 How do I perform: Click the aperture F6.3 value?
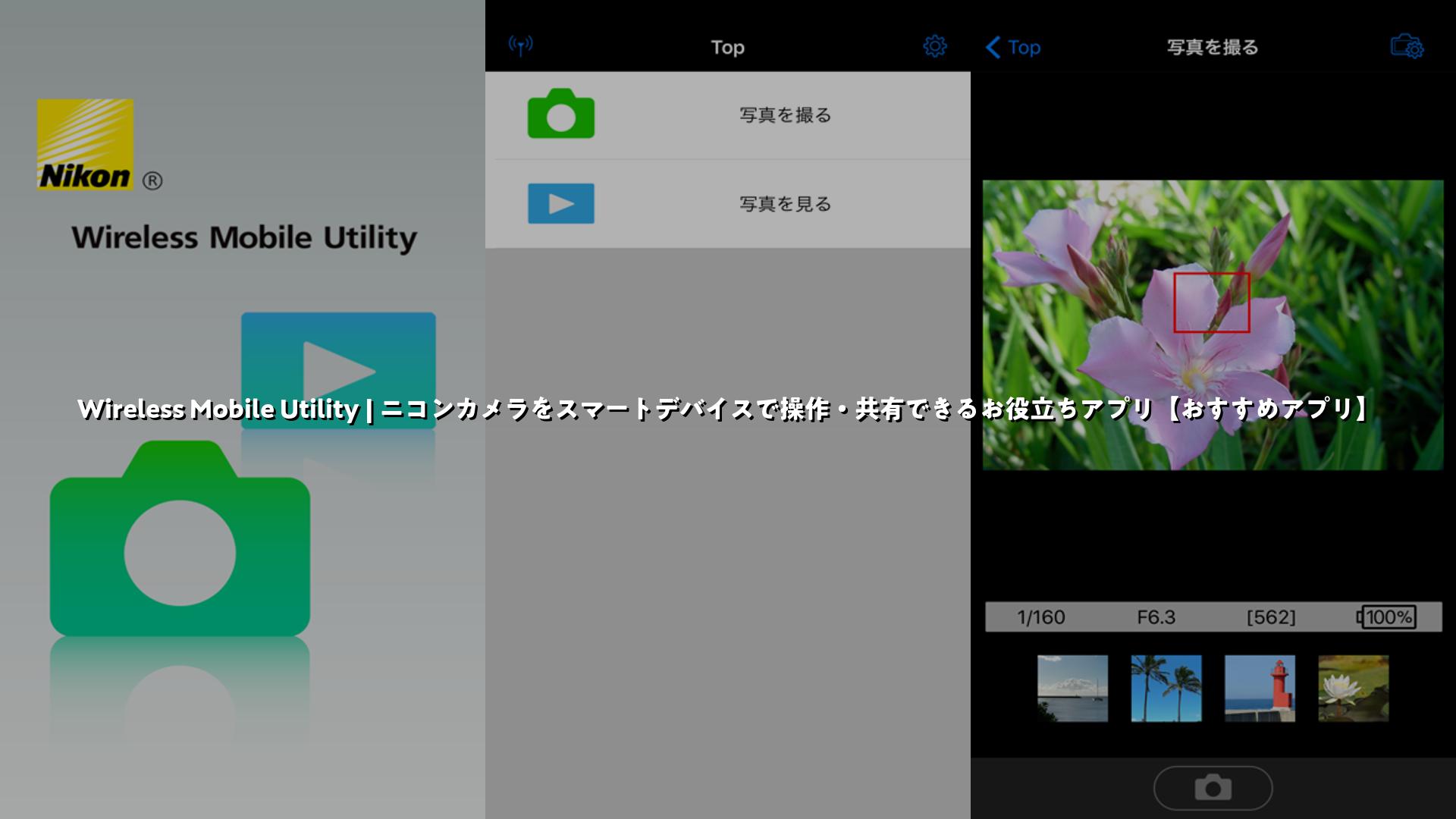[1156, 617]
